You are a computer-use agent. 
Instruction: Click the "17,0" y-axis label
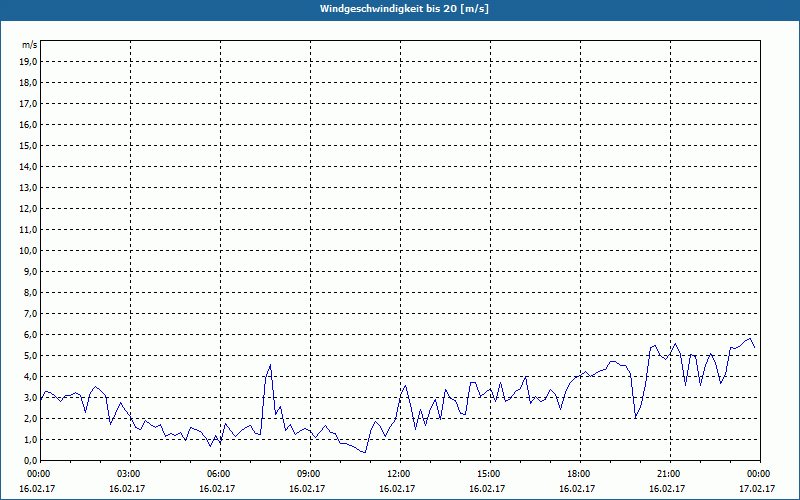click(x=30, y=104)
